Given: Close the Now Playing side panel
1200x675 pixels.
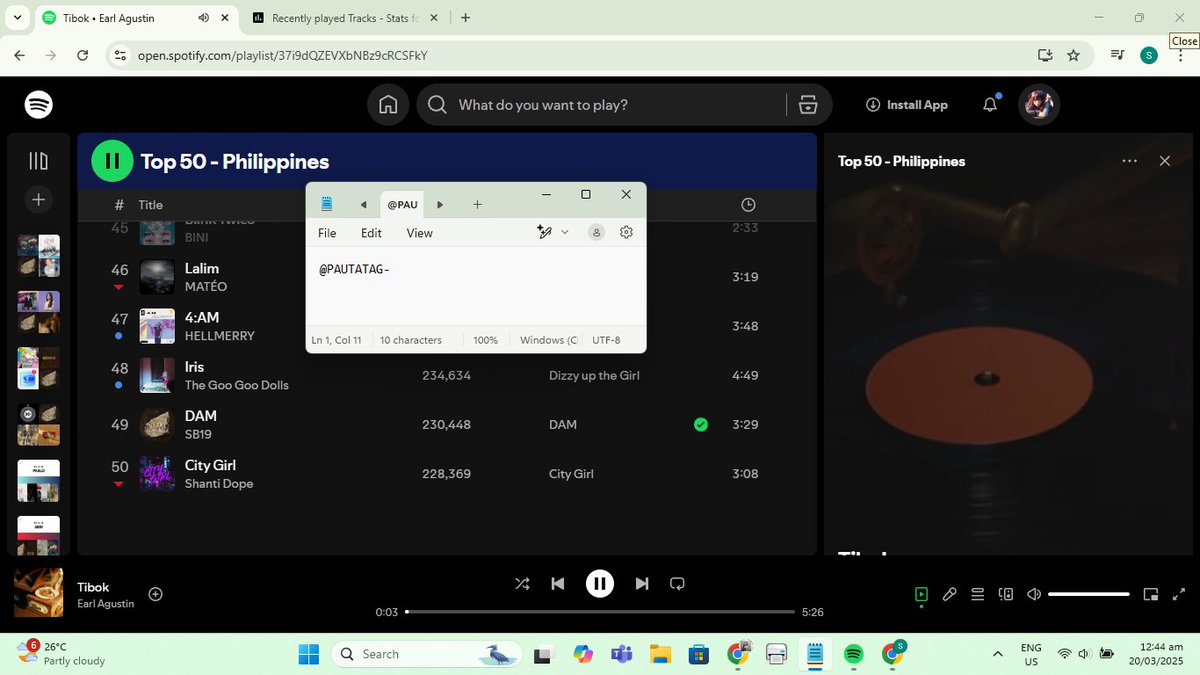Looking at the screenshot, I should click(1164, 161).
